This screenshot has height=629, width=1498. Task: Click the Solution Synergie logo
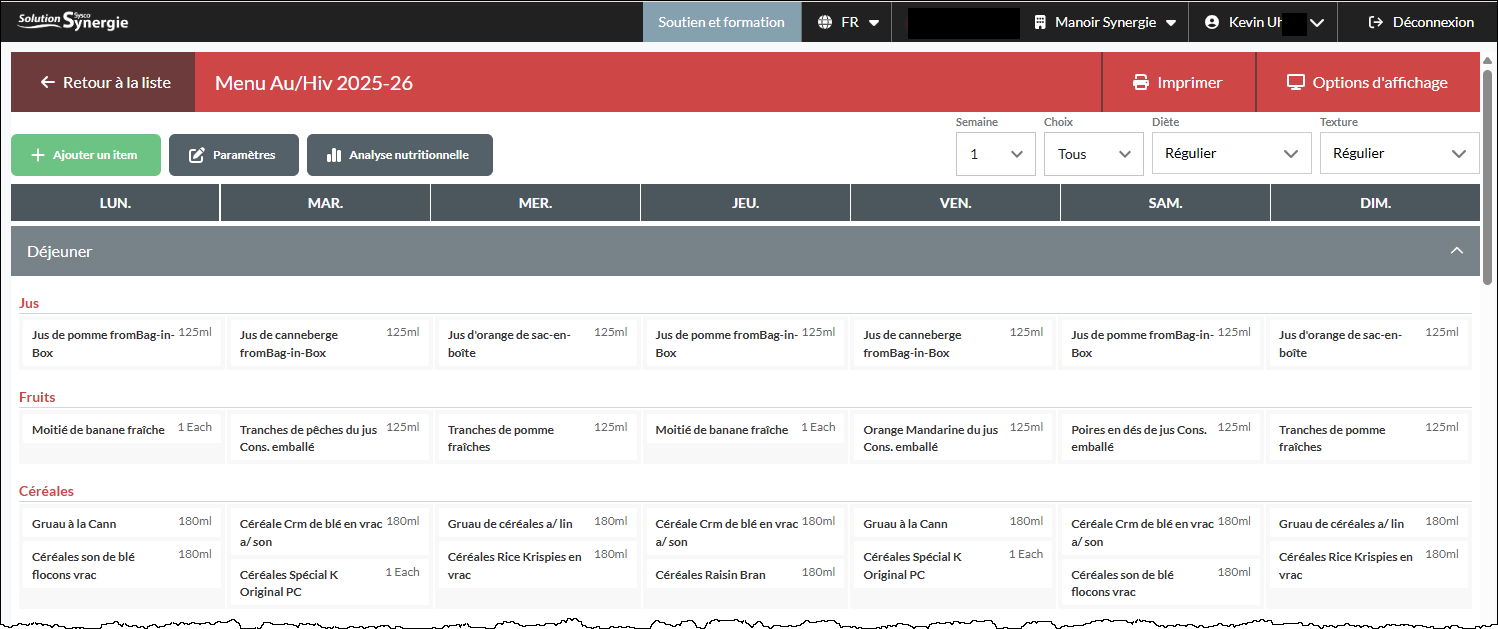(x=73, y=21)
